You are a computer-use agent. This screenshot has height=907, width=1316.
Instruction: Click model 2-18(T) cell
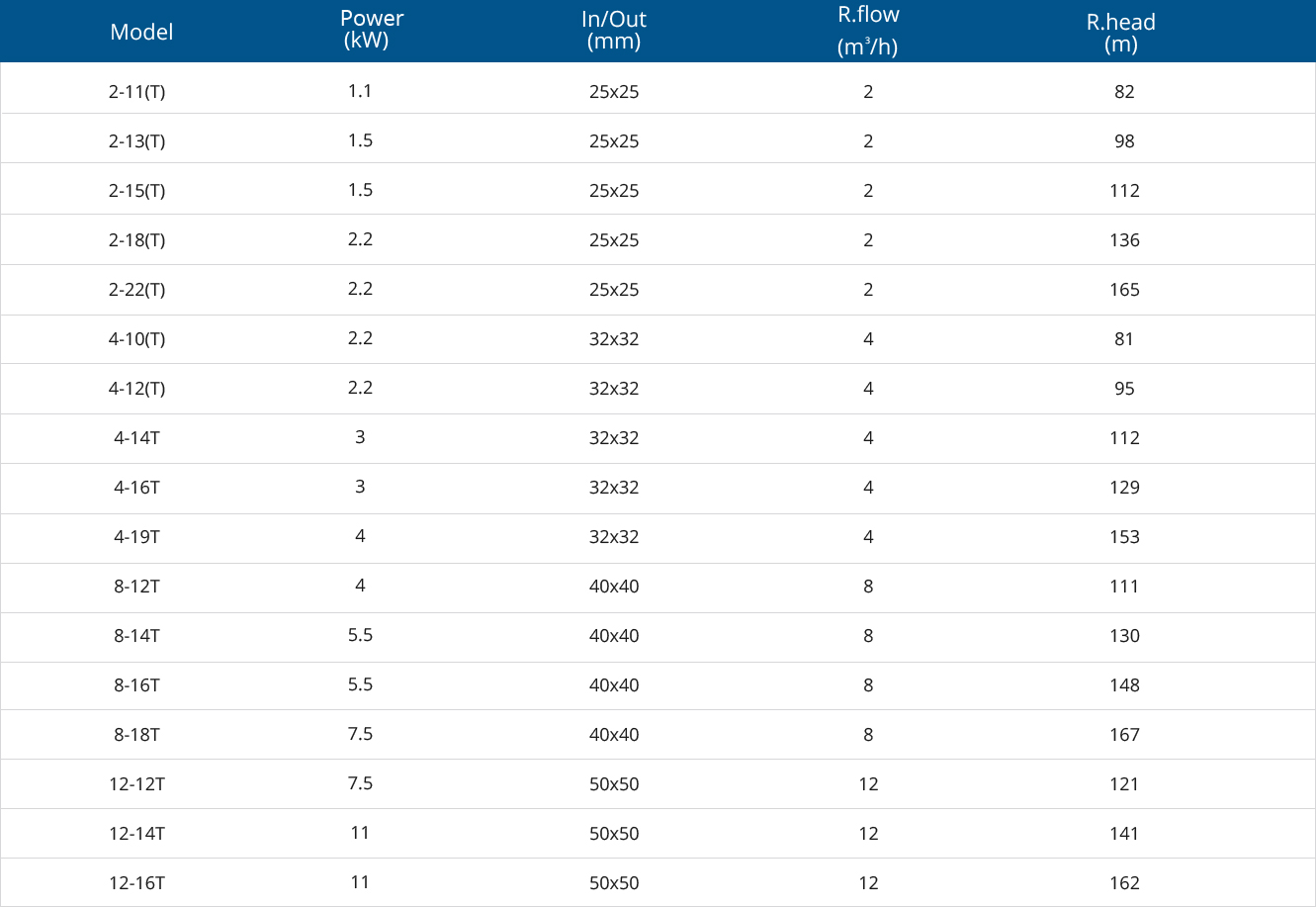[x=136, y=240]
